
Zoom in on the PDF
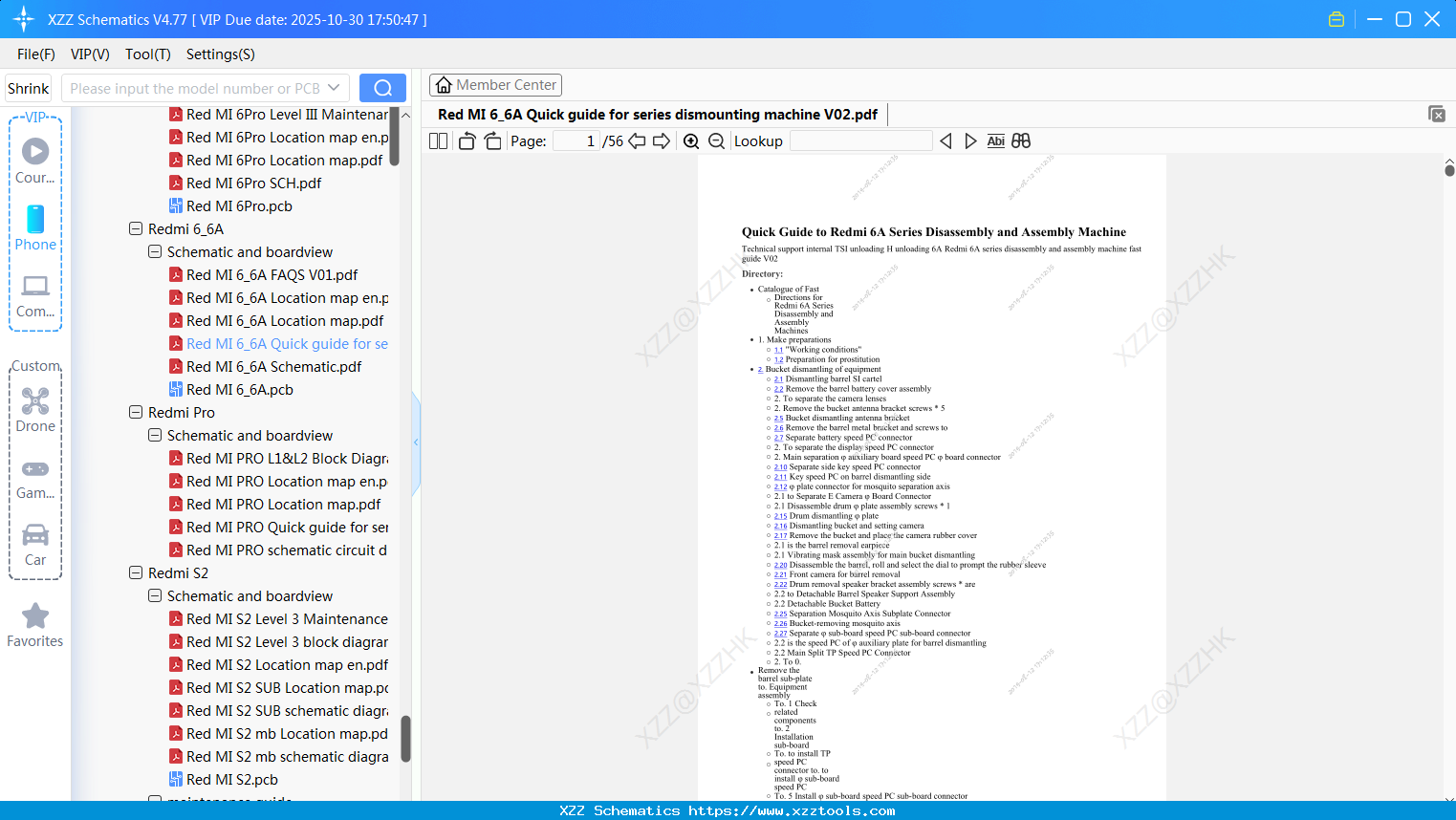[x=691, y=141]
